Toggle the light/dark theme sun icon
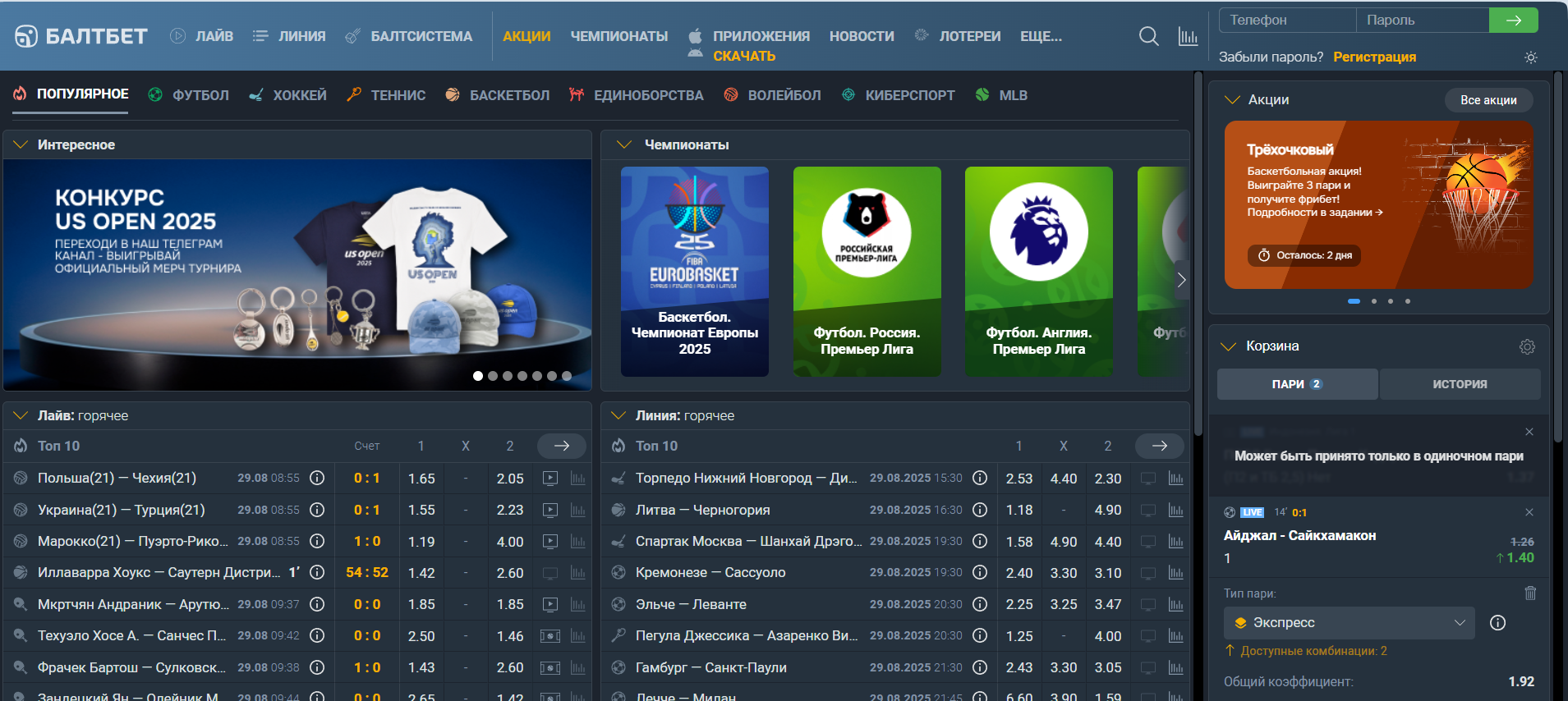This screenshot has height=701, width=1568. (1530, 57)
